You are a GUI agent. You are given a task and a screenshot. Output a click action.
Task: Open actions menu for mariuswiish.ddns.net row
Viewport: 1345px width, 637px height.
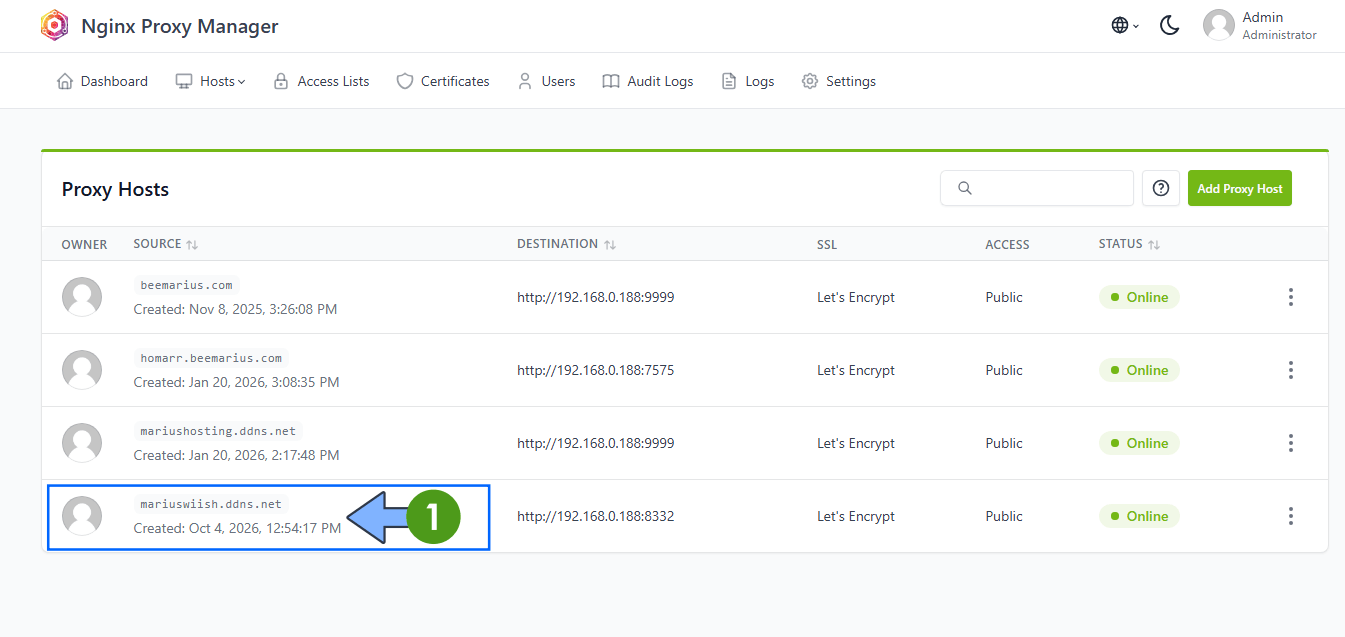pyautogui.click(x=1291, y=516)
